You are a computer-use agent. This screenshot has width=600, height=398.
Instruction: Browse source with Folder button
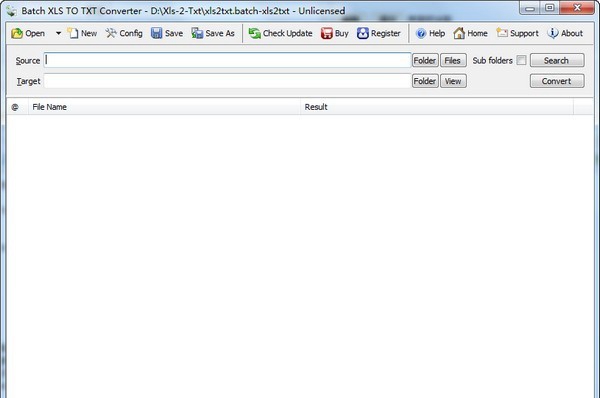click(425, 60)
